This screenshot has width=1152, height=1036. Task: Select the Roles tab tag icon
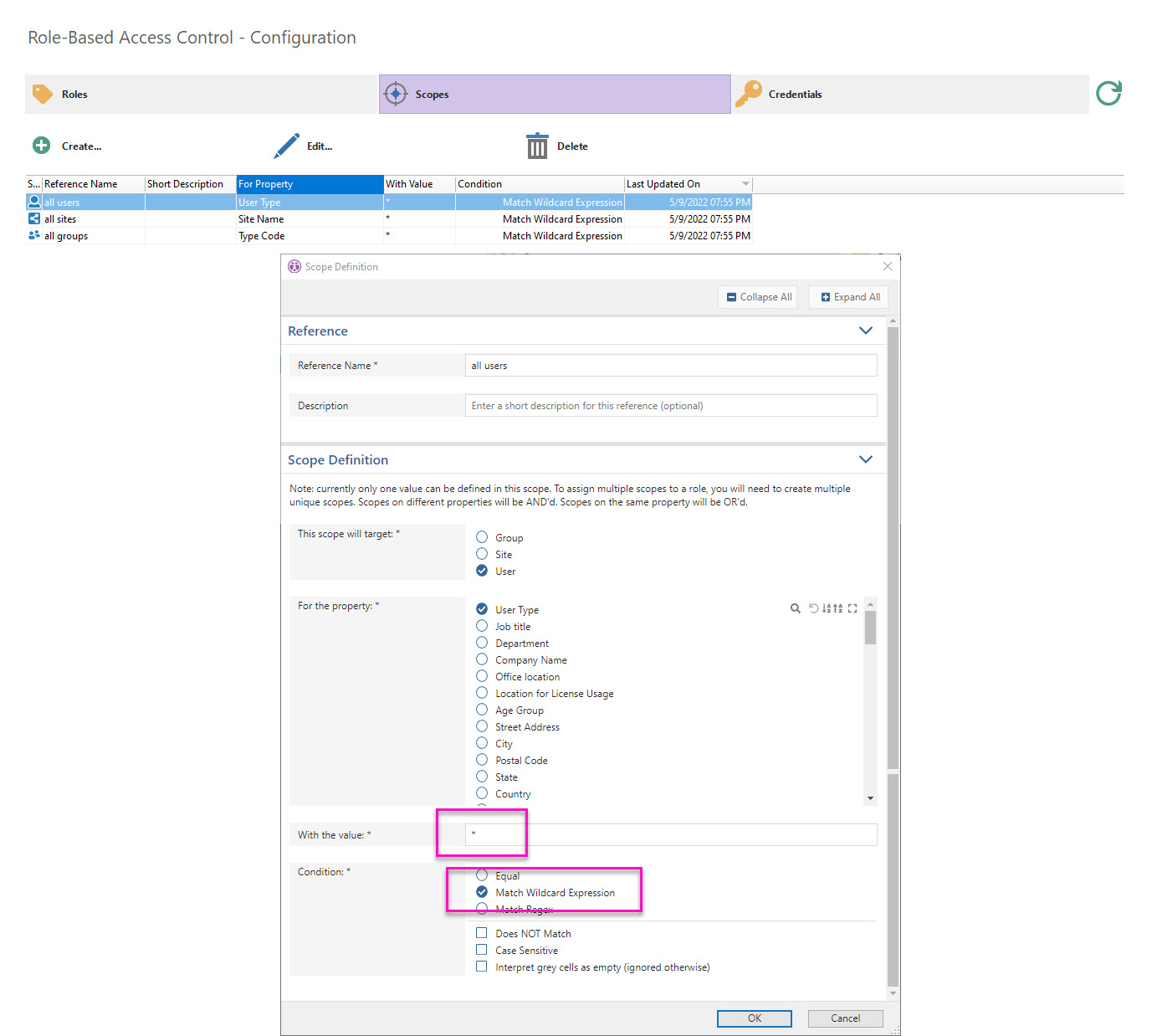point(43,94)
